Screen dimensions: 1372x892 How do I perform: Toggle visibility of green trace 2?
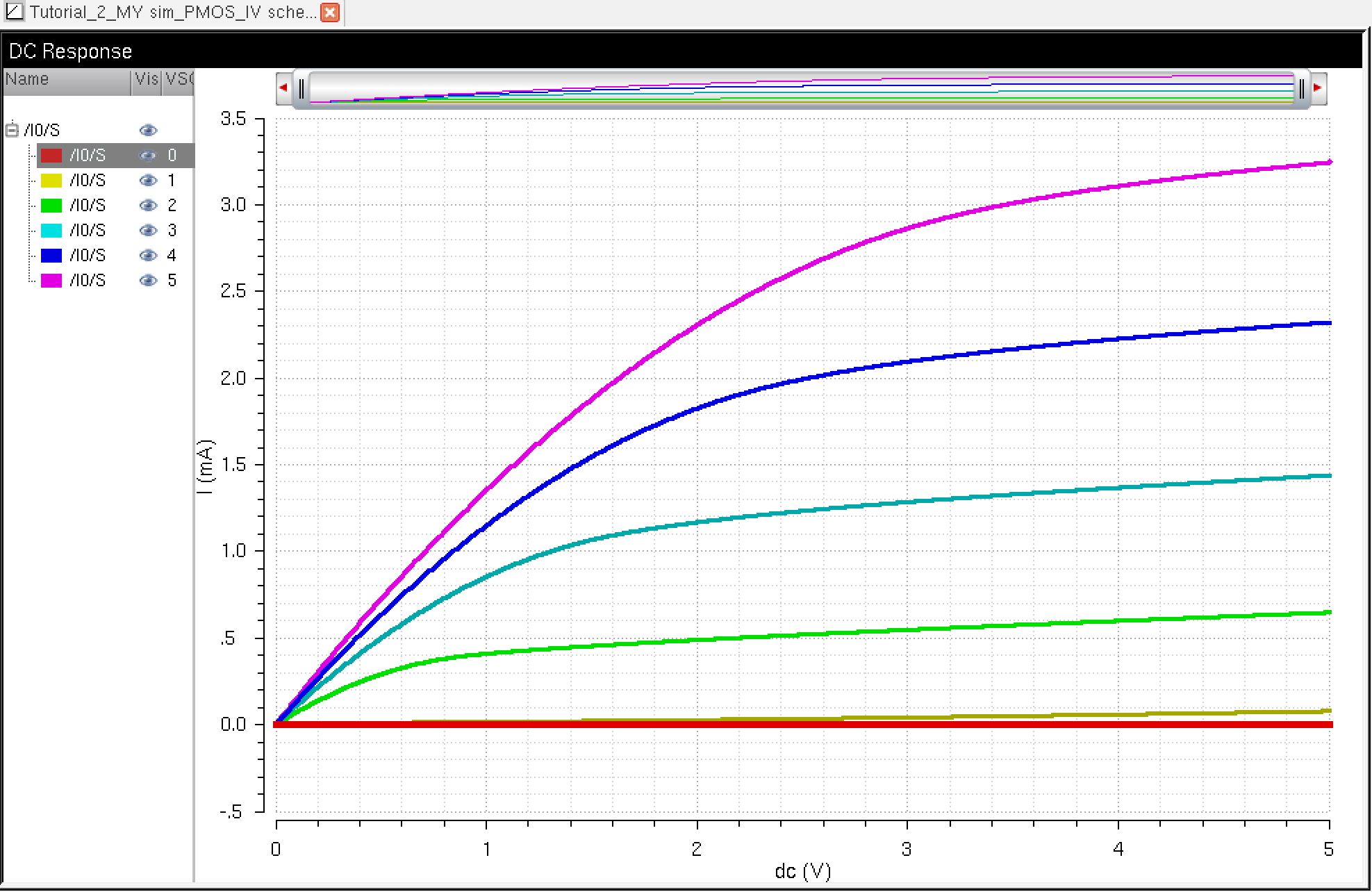tap(148, 206)
